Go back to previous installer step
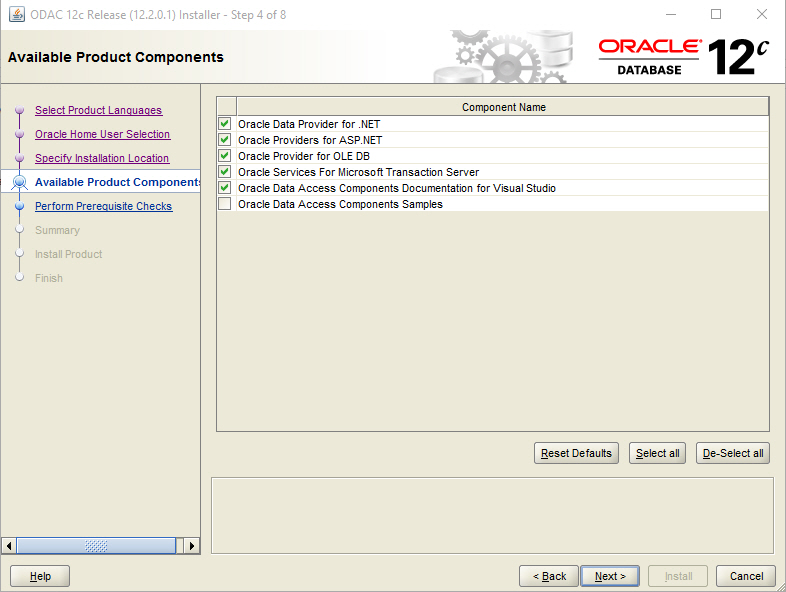Image resolution: width=786 pixels, height=592 pixels. tap(549, 576)
